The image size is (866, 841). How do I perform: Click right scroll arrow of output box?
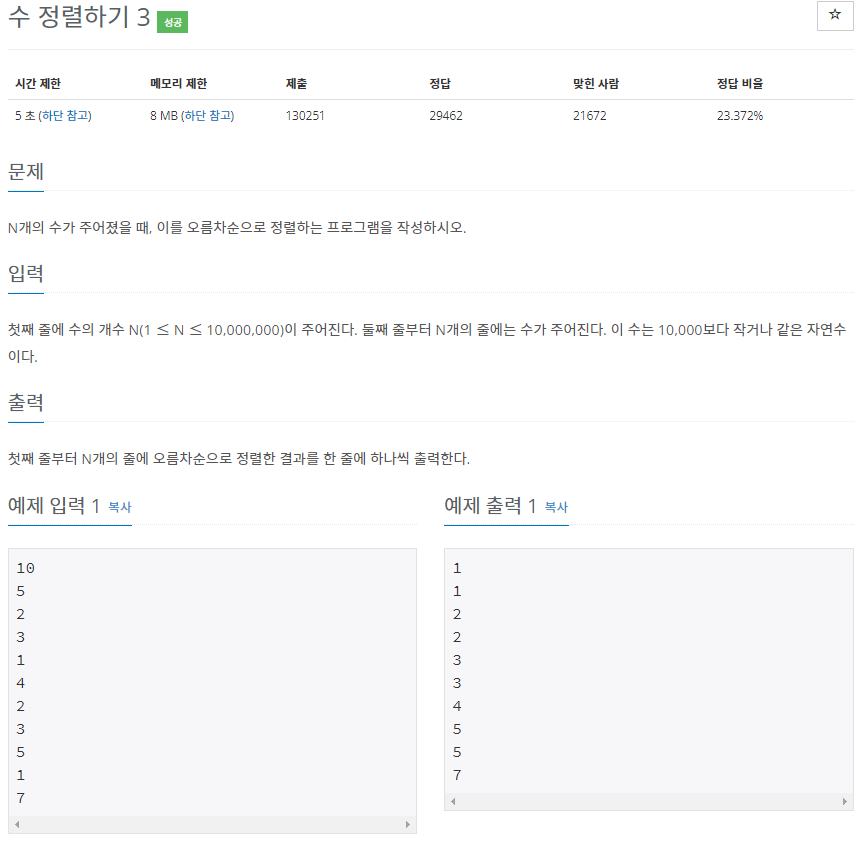click(x=844, y=801)
